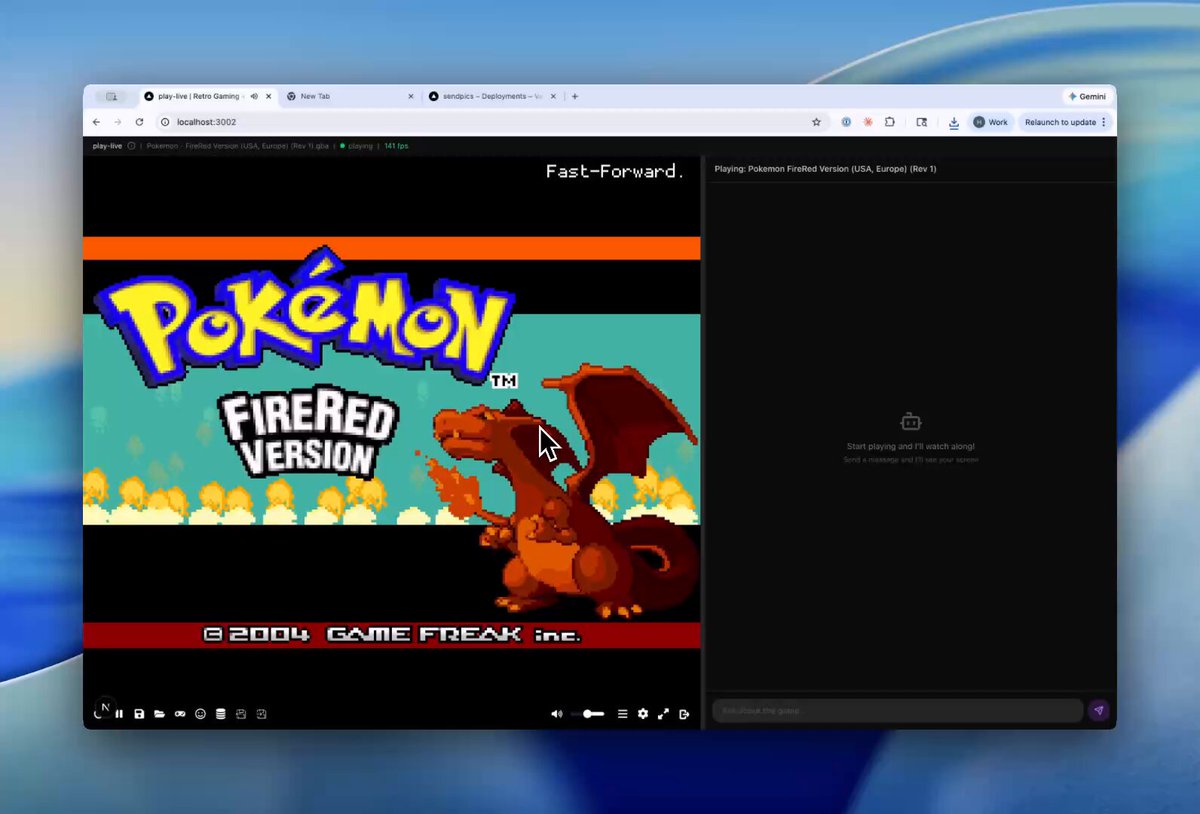Click the exit emulator icon
Viewport: 1200px width, 814px height.
click(x=684, y=714)
